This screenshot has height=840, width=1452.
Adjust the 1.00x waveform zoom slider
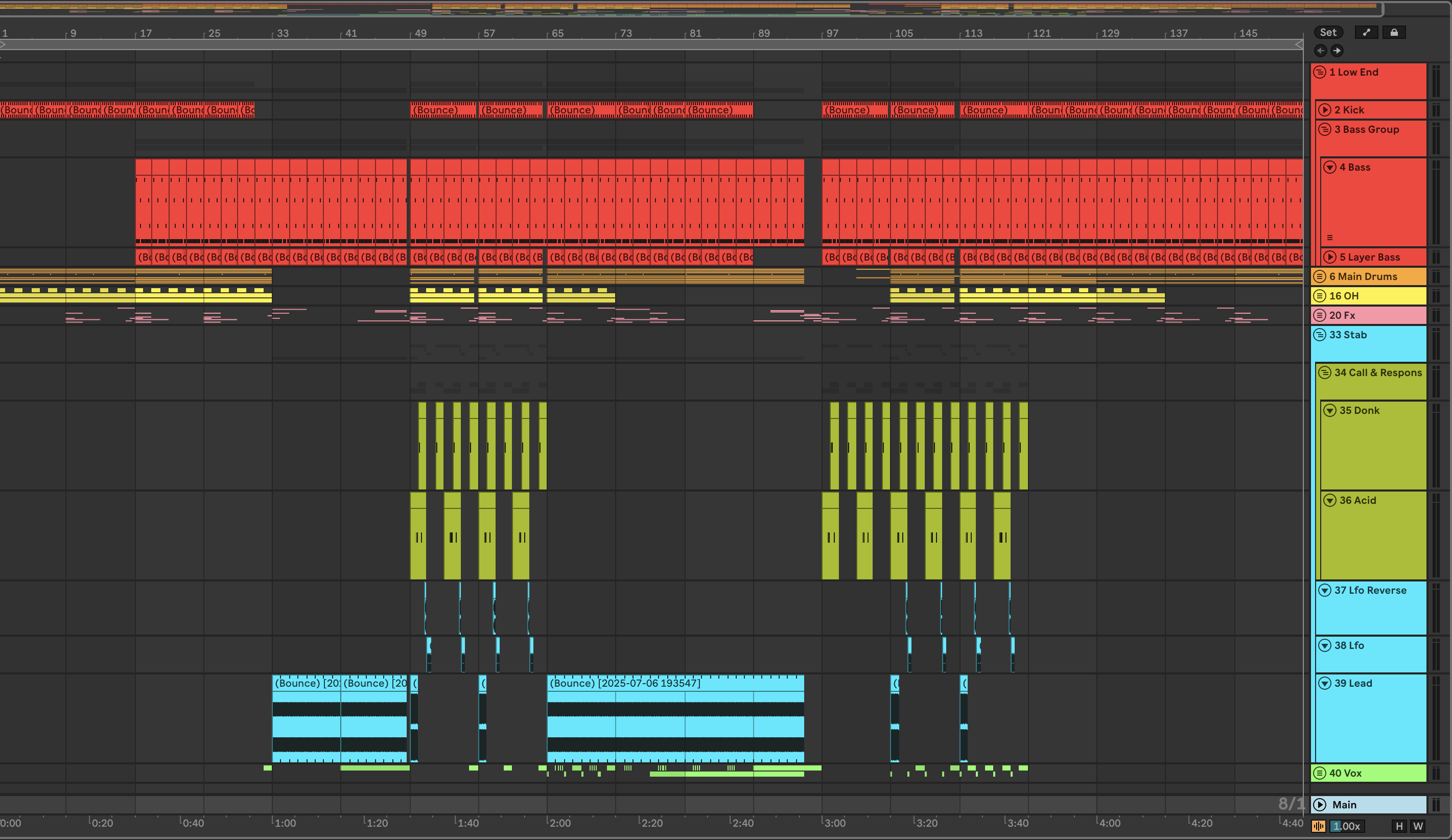(x=1347, y=826)
